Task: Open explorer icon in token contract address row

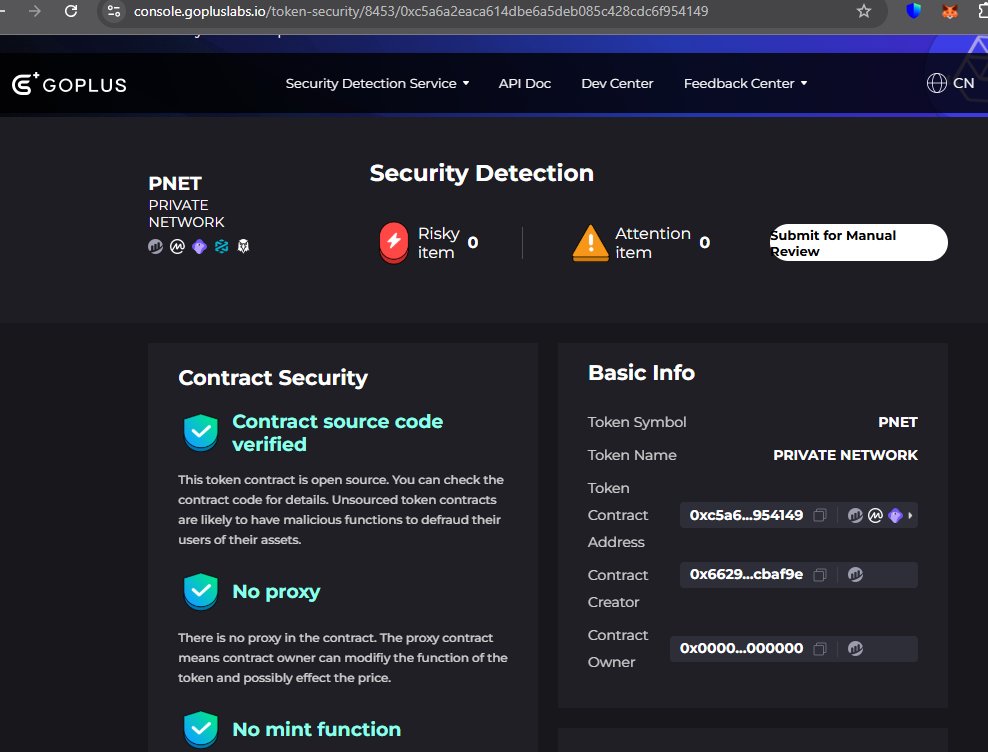Action: tap(855, 516)
